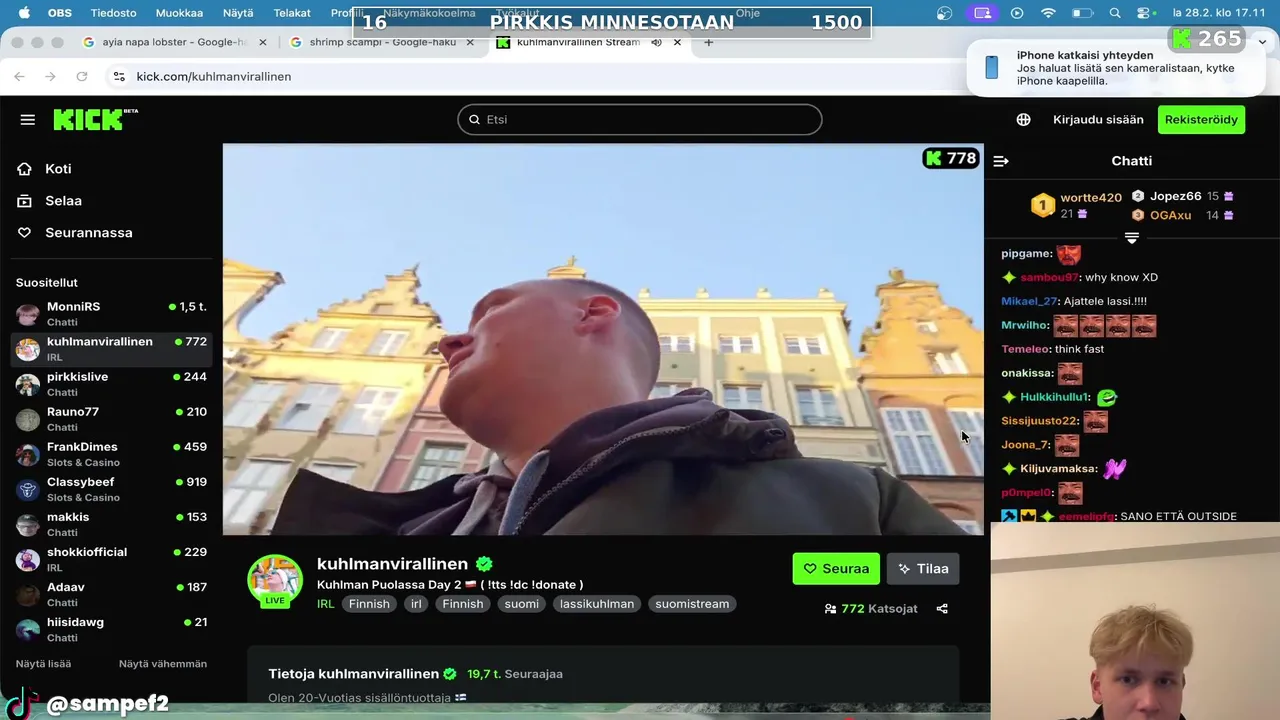
Task: View site information icon in address bar
Action: tap(119, 76)
